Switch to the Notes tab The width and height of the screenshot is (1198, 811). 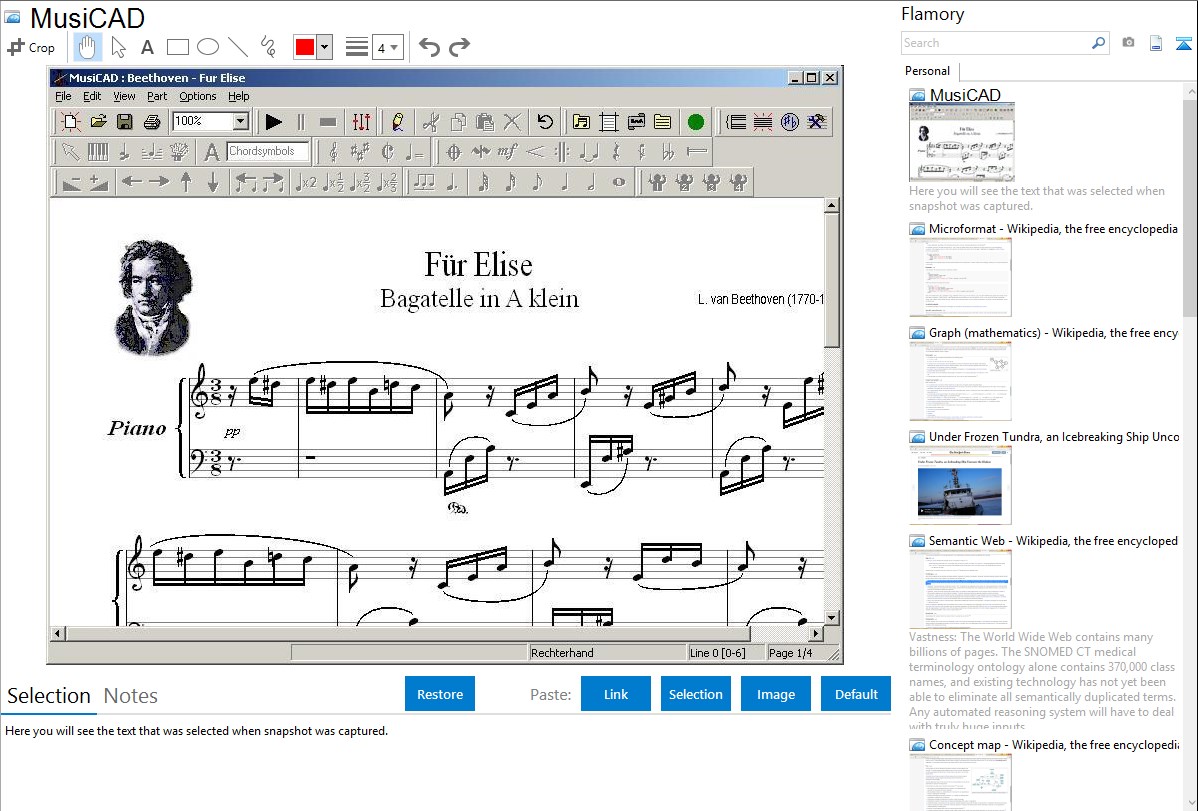131,696
